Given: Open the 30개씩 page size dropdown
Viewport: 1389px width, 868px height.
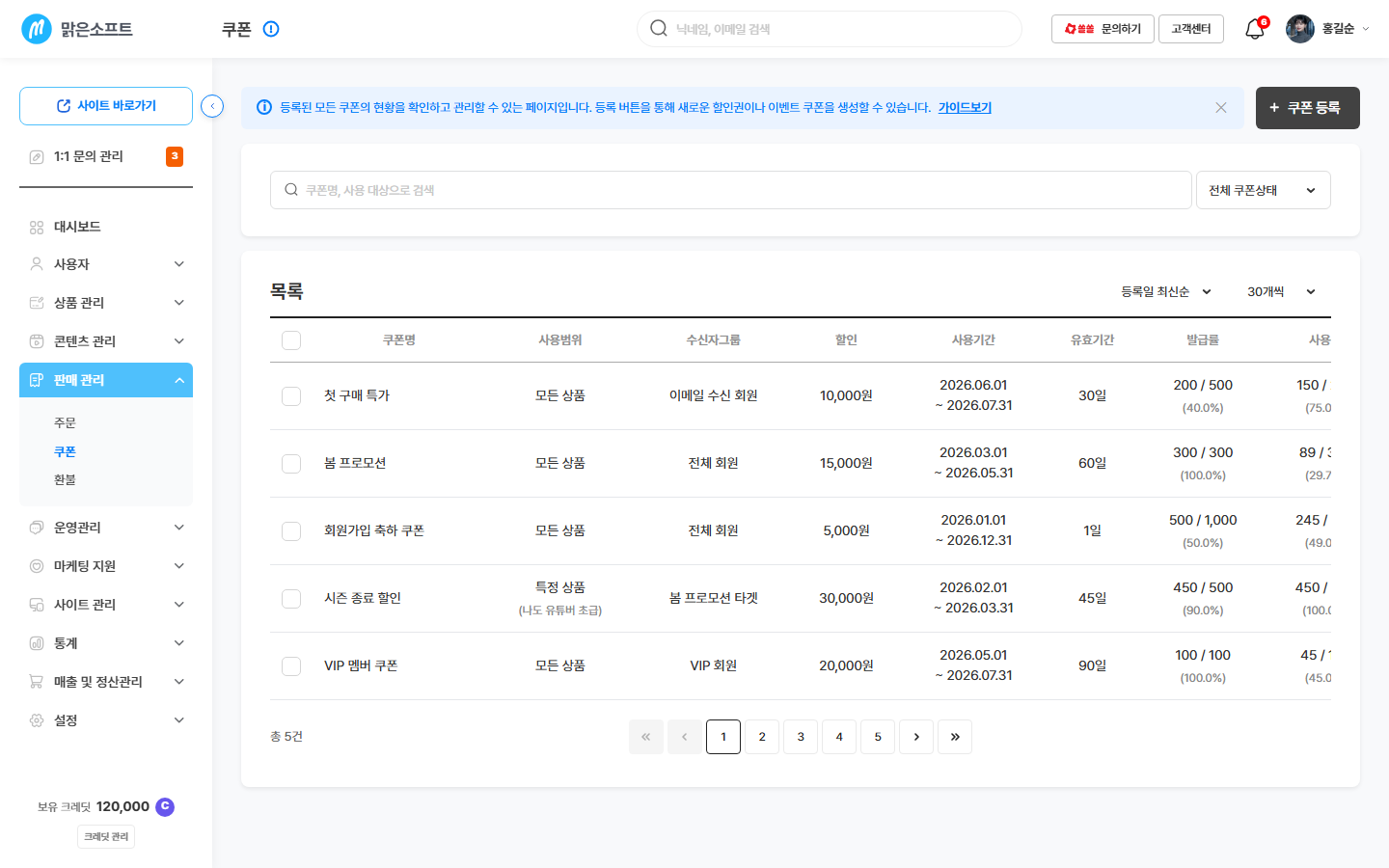Looking at the screenshot, I should point(1281,291).
